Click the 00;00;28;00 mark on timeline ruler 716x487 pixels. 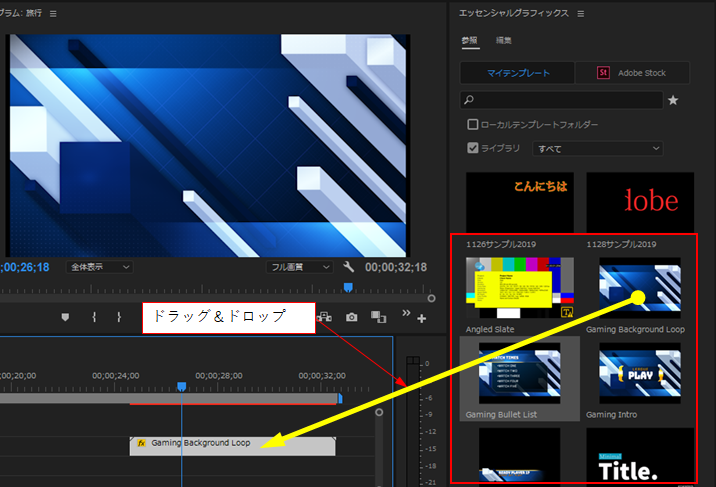(219, 376)
